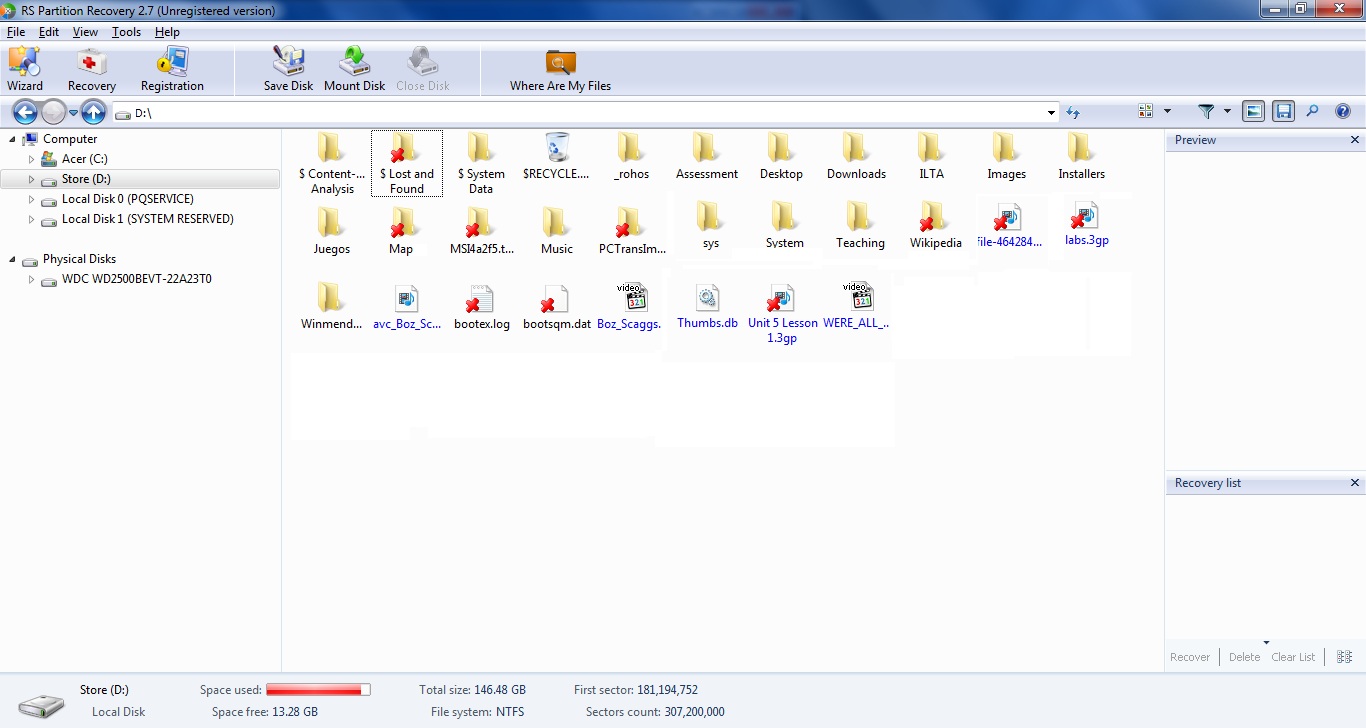Image resolution: width=1366 pixels, height=728 pixels.
Task: Expand Local Disk 0 (PQSERVICE) node
Action: (31, 199)
